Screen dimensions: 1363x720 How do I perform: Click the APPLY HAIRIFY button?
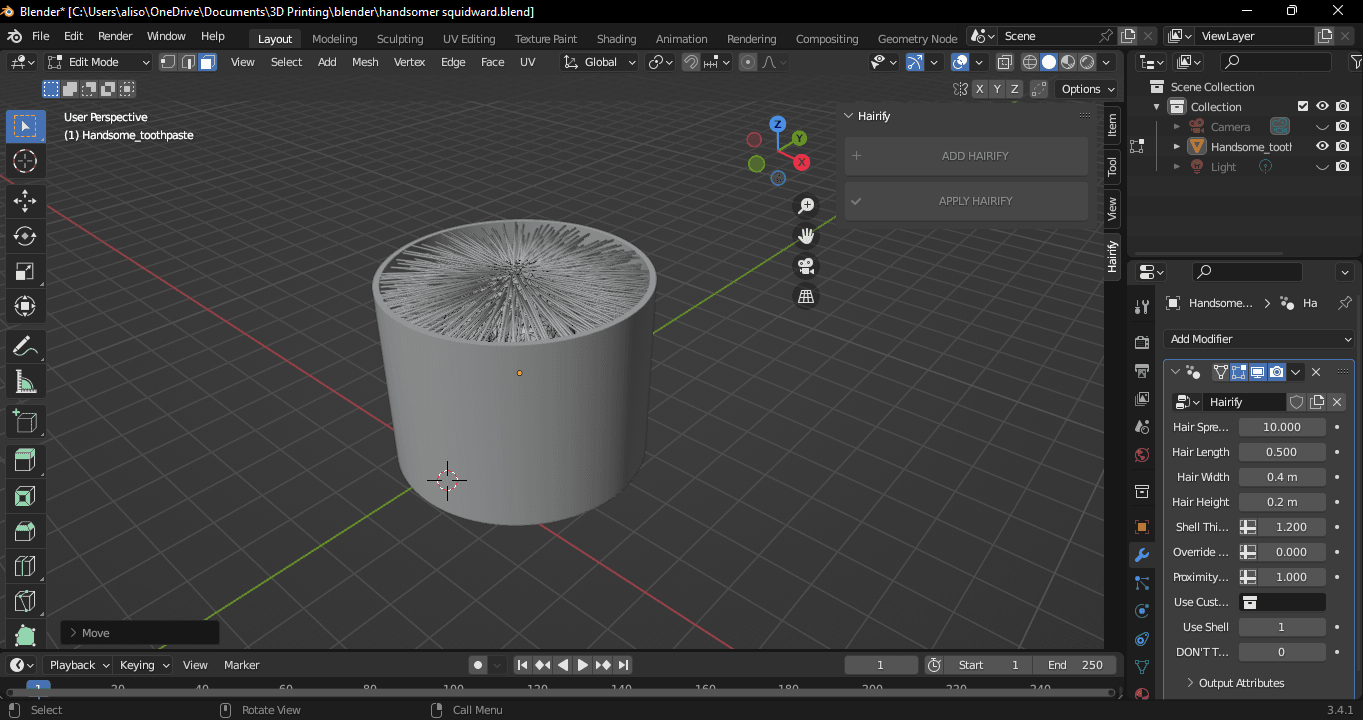pyautogui.click(x=966, y=201)
